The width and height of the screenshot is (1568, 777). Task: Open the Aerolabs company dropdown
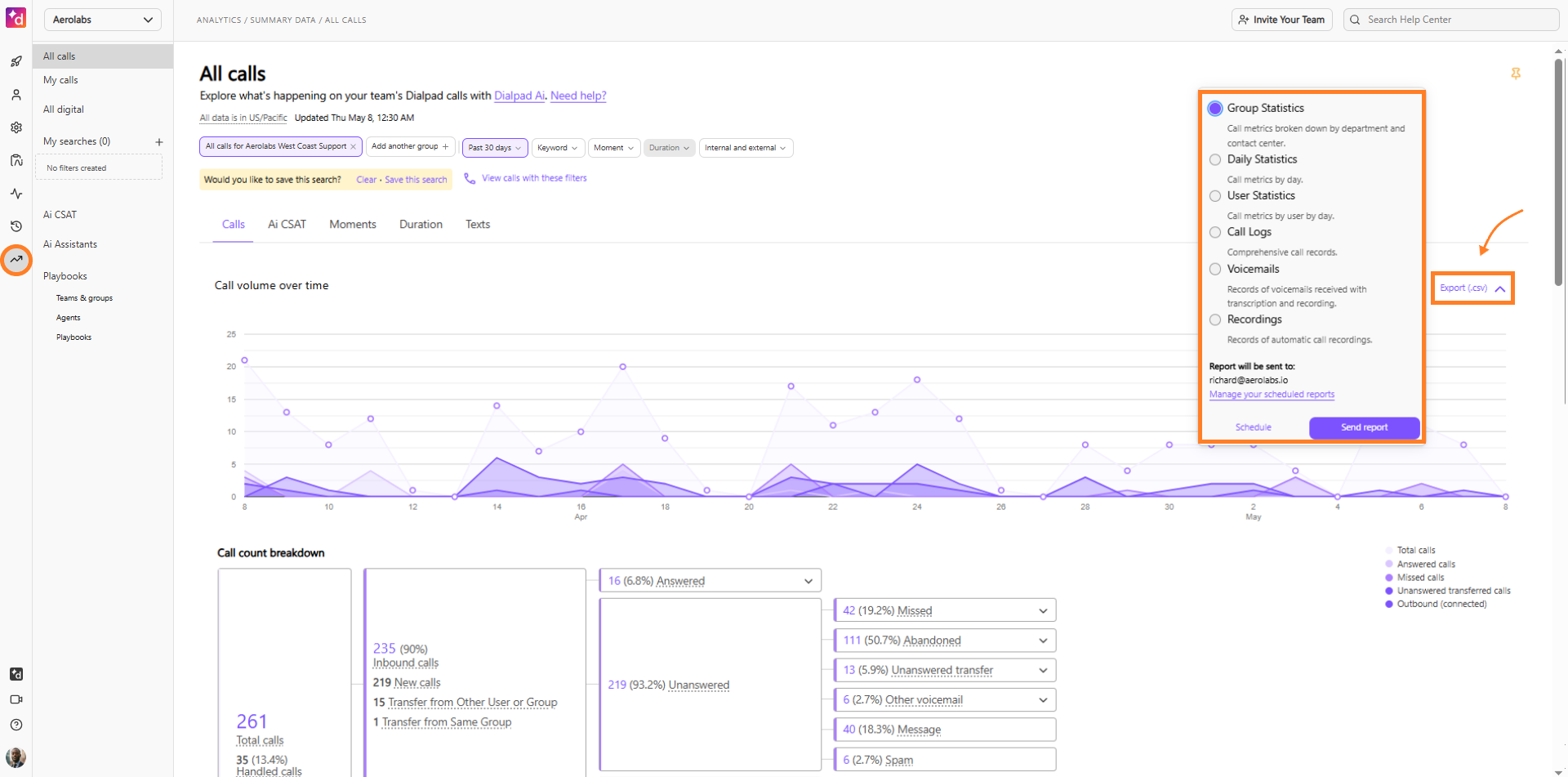[x=102, y=20]
